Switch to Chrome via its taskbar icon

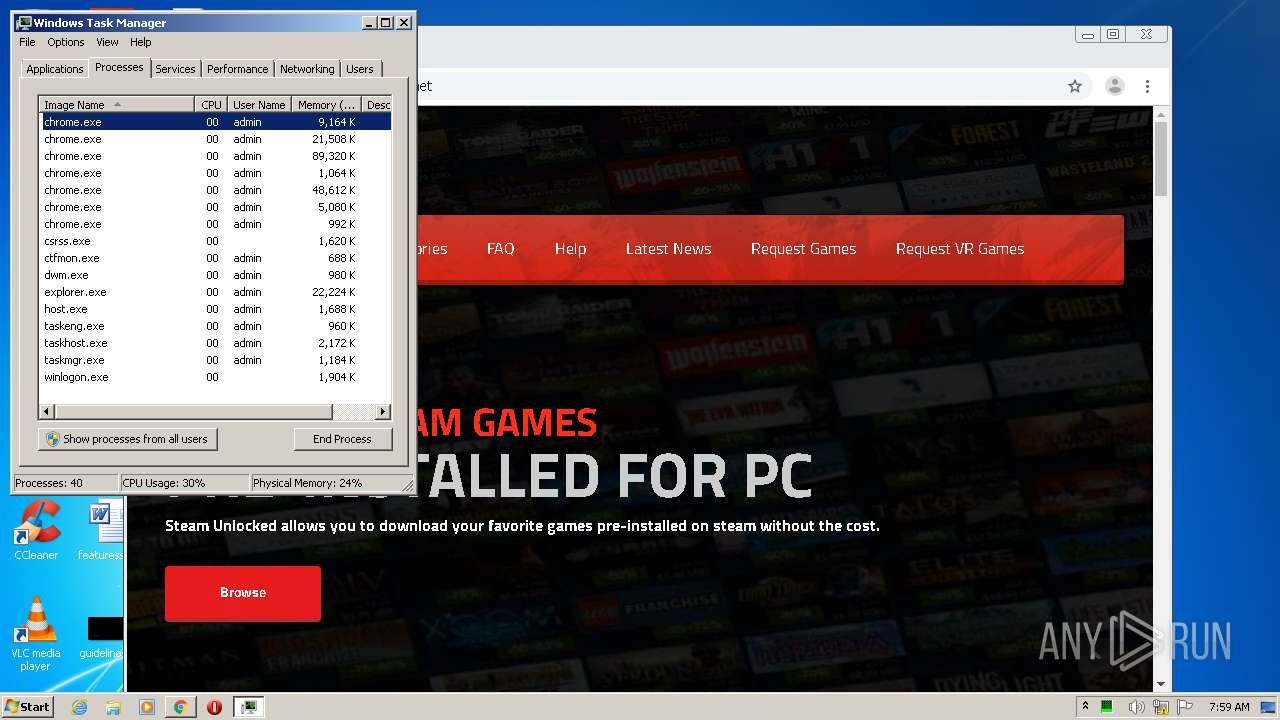pos(180,707)
